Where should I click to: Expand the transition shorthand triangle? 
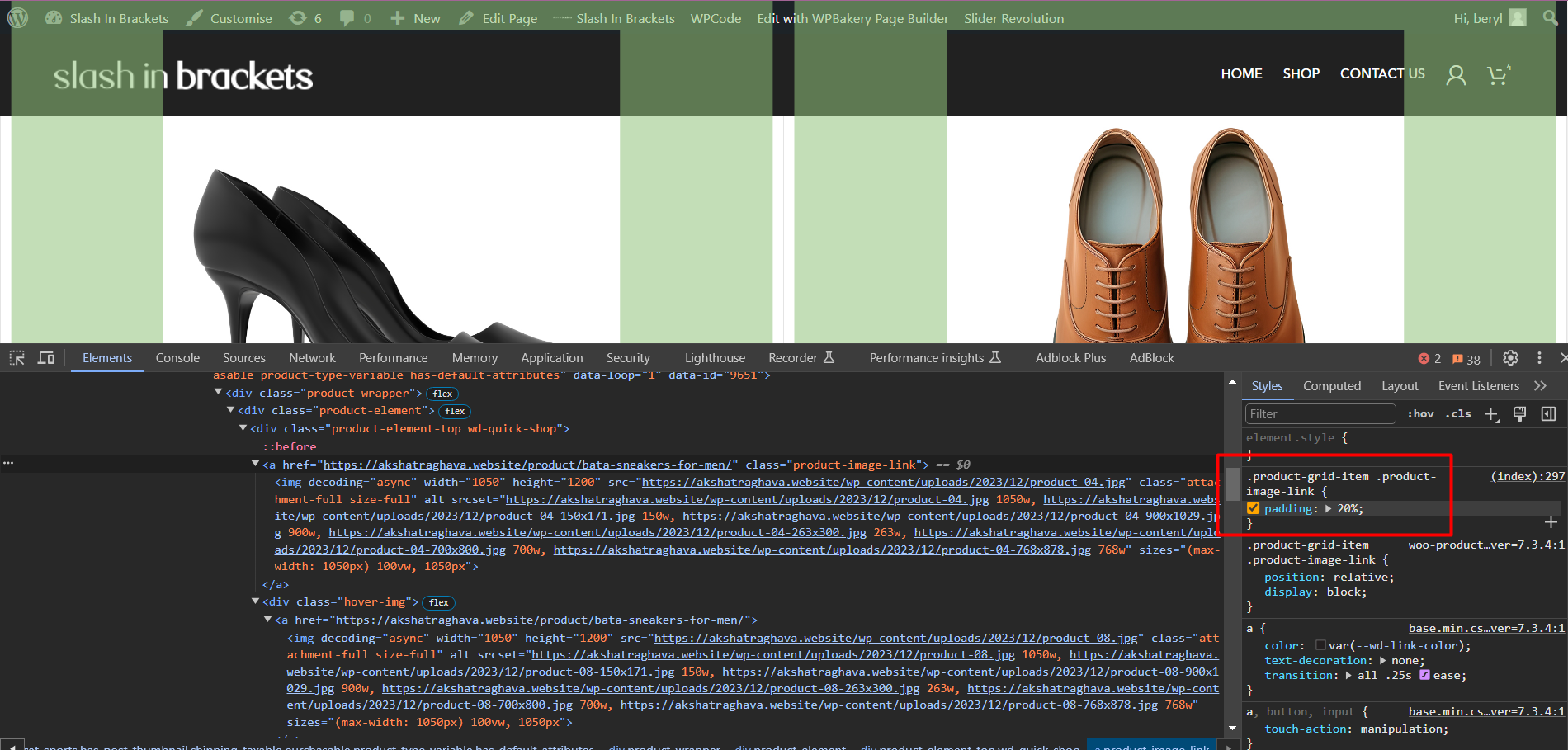[1348, 675]
